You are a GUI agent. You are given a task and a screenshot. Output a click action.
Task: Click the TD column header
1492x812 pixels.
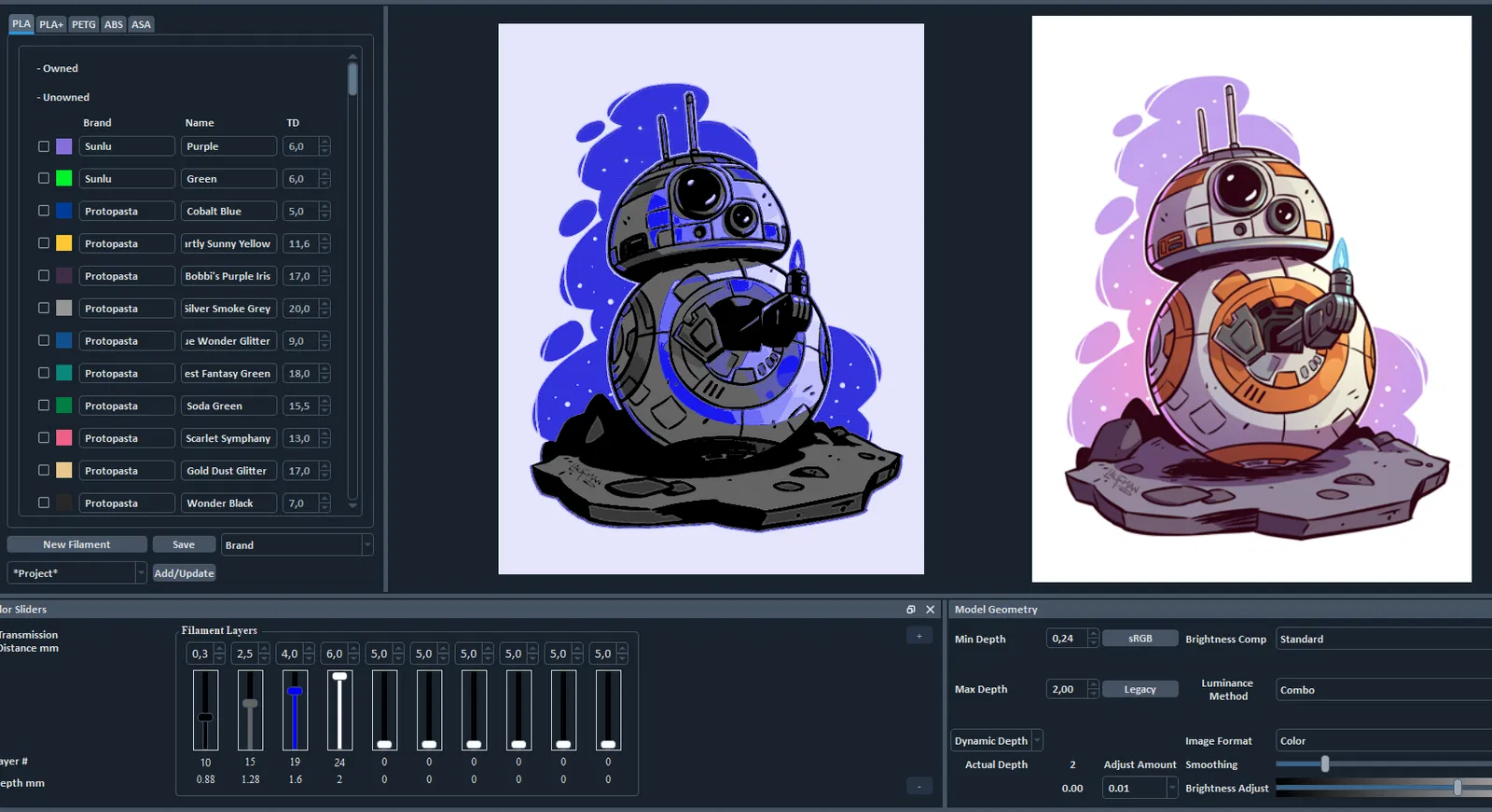point(293,123)
